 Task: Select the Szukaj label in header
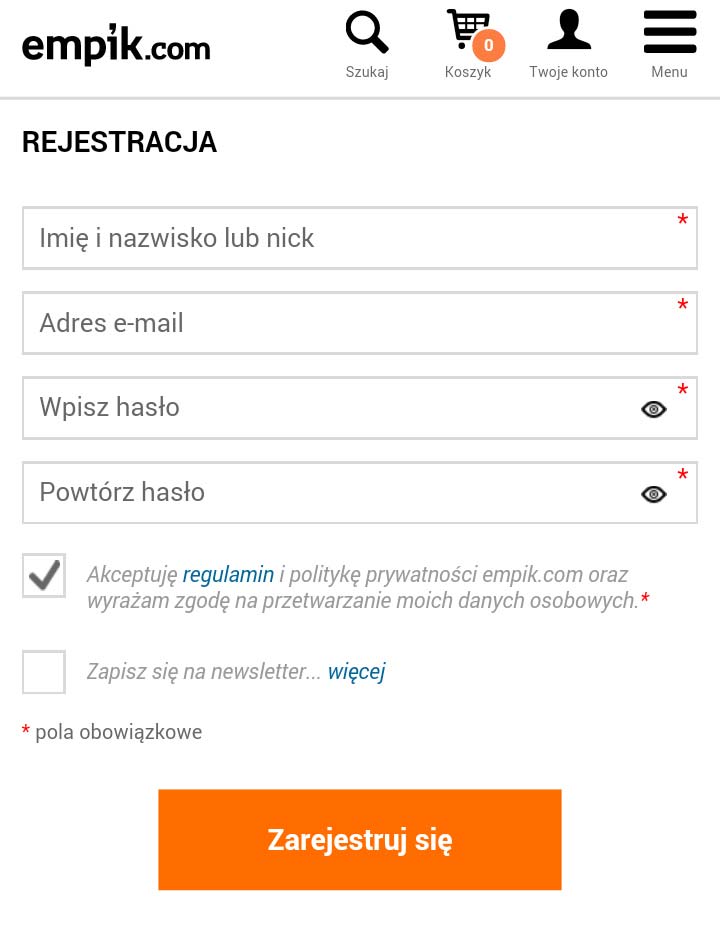point(367,72)
